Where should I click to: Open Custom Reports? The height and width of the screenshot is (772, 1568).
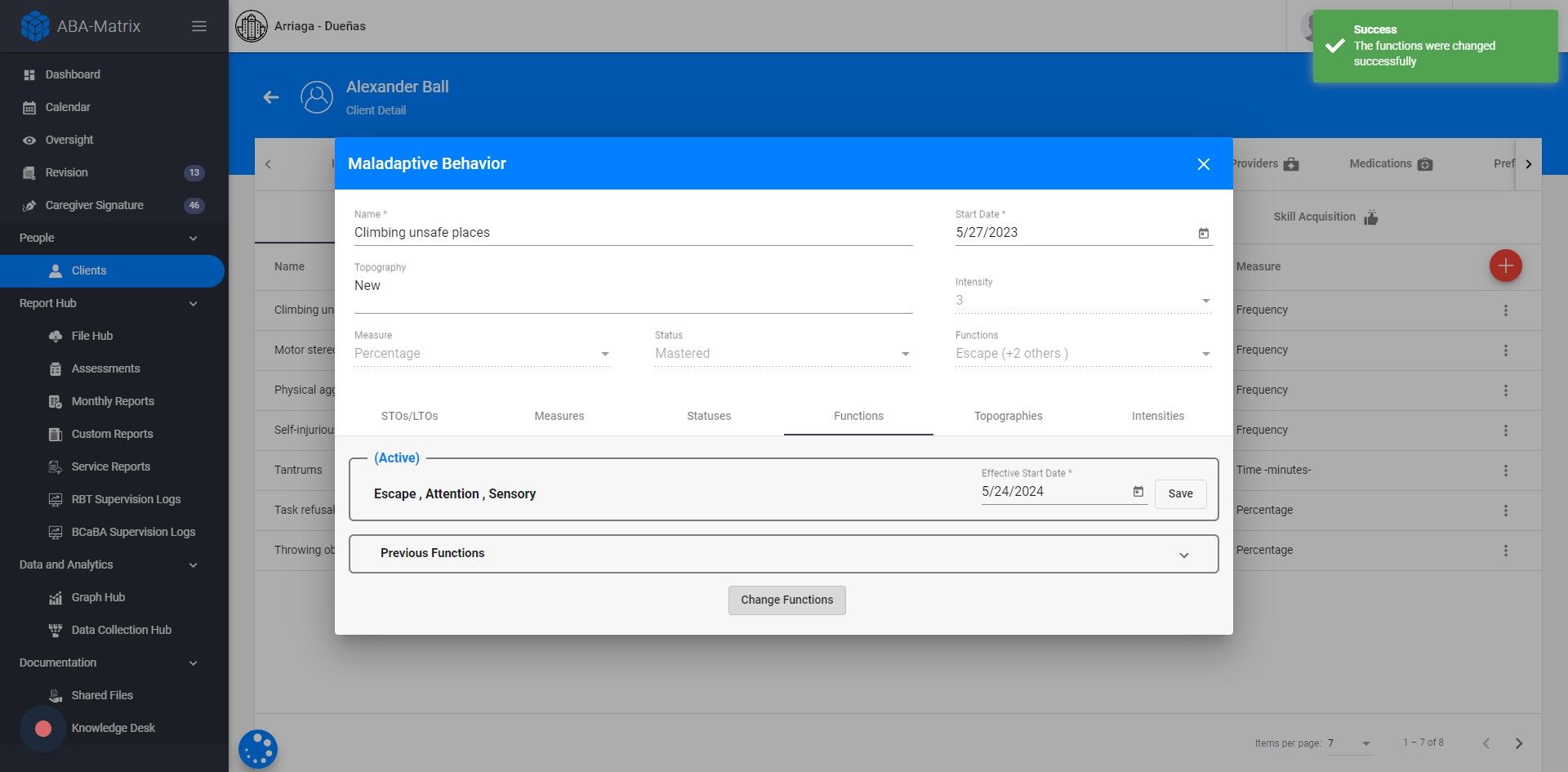[x=113, y=434]
